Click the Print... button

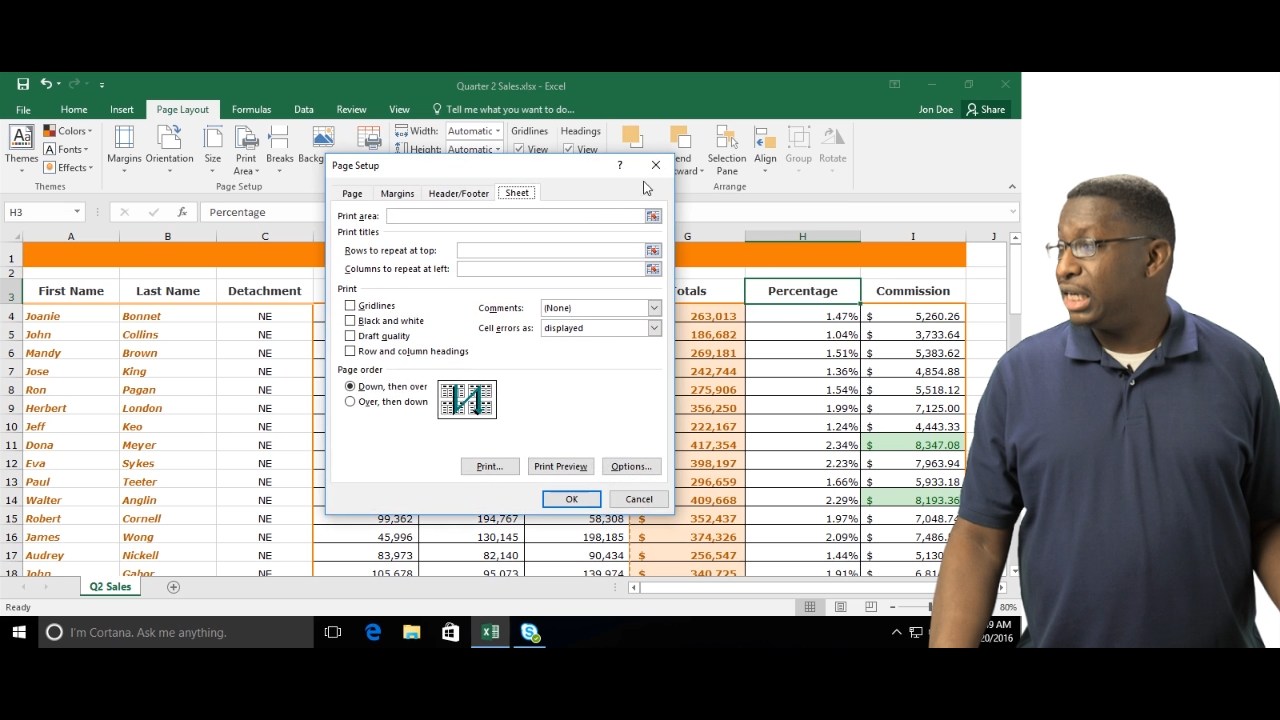coord(490,466)
